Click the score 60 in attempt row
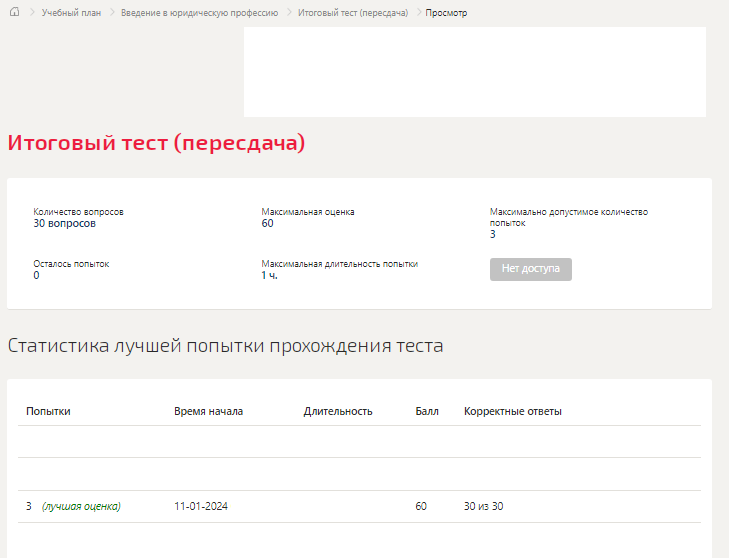This screenshot has width=729, height=558. pos(421,506)
